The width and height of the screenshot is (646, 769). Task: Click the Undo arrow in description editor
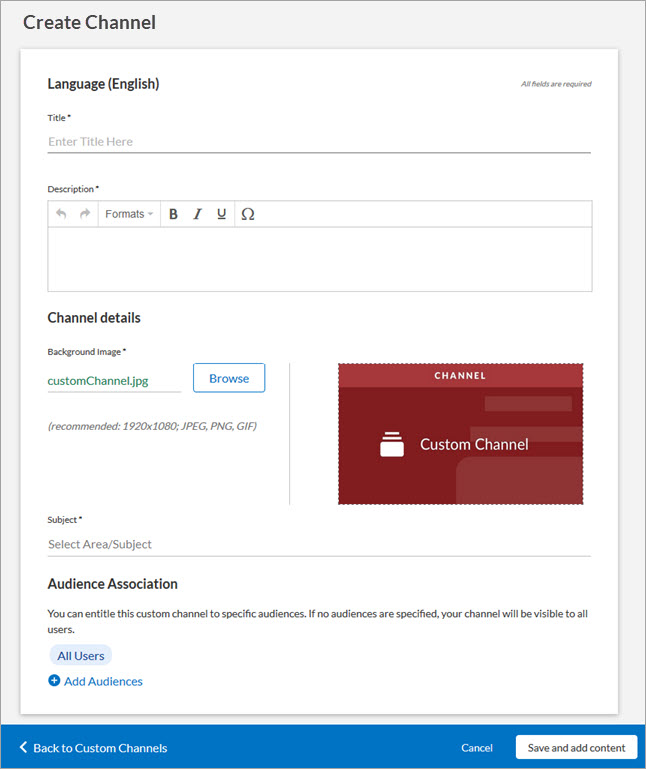point(61,214)
